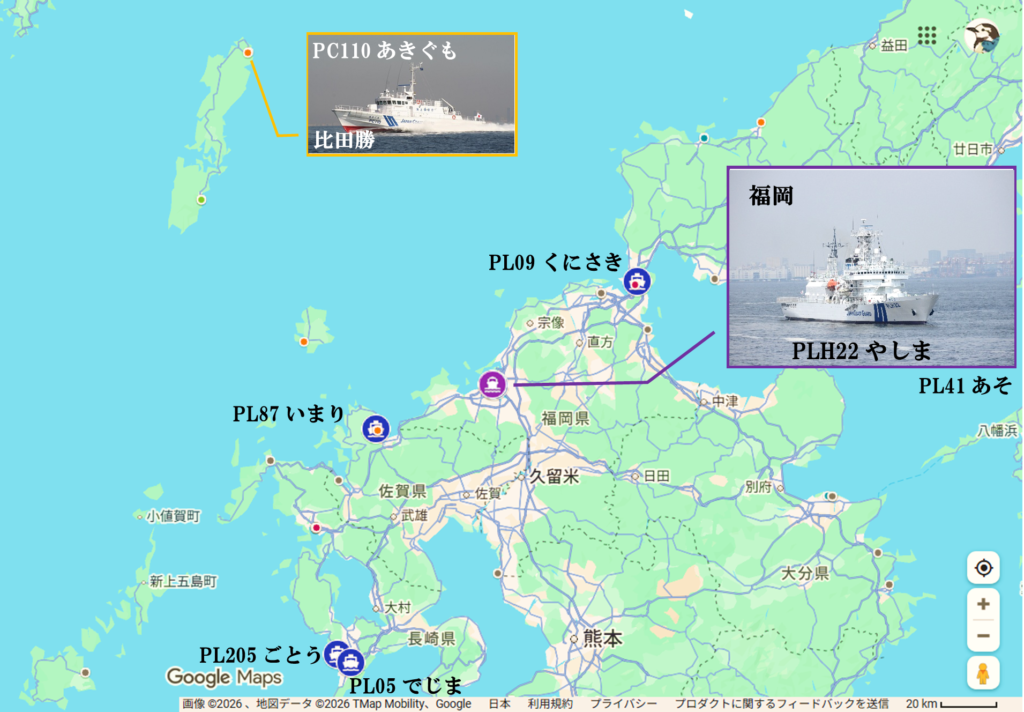Select the PL205 ごとう ship marker
This screenshot has width=1024, height=712.
point(335,653)
